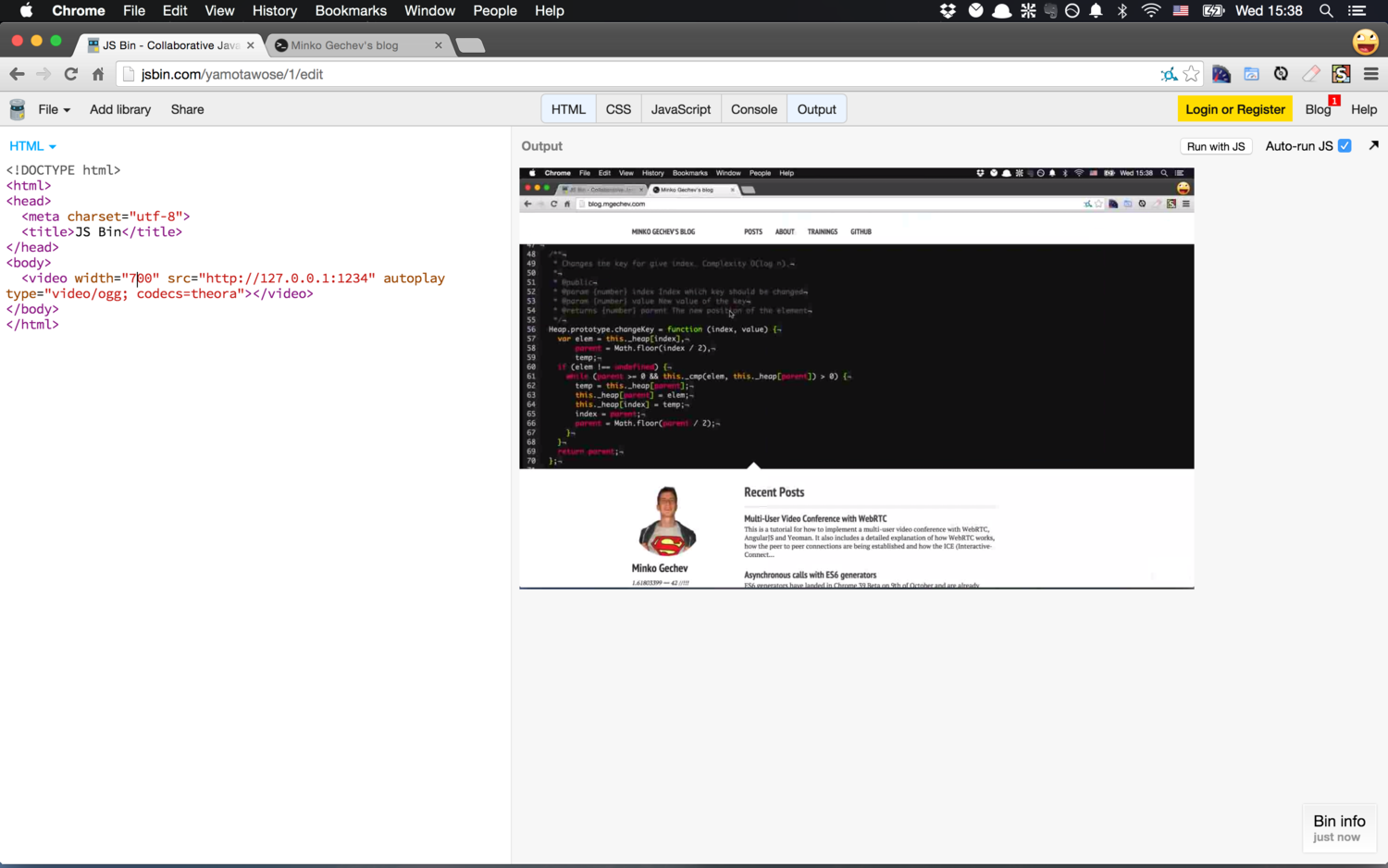
Task: Click the meta charset code line
Action: click(x=105, y=217)
